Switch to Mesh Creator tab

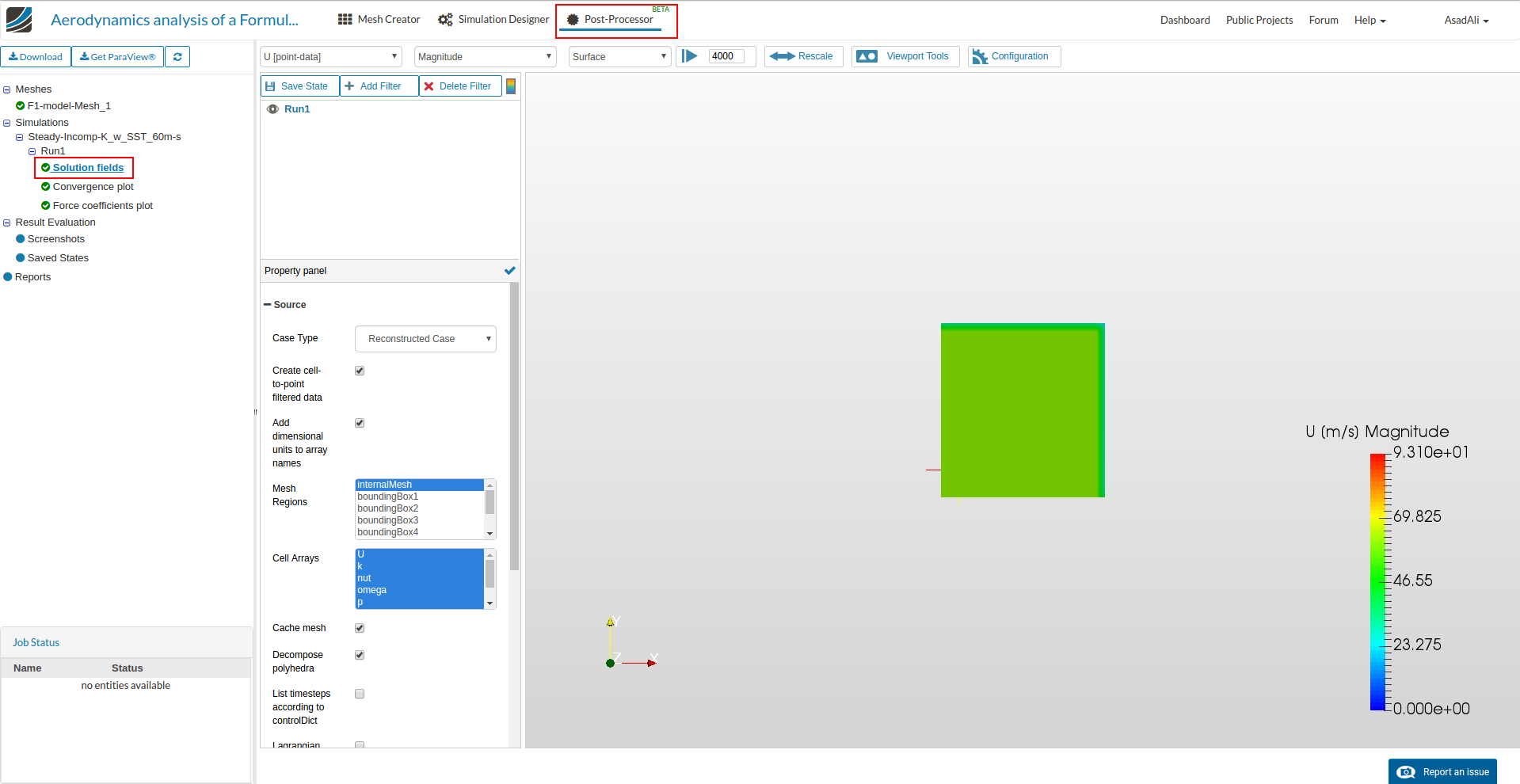point(379,19)
